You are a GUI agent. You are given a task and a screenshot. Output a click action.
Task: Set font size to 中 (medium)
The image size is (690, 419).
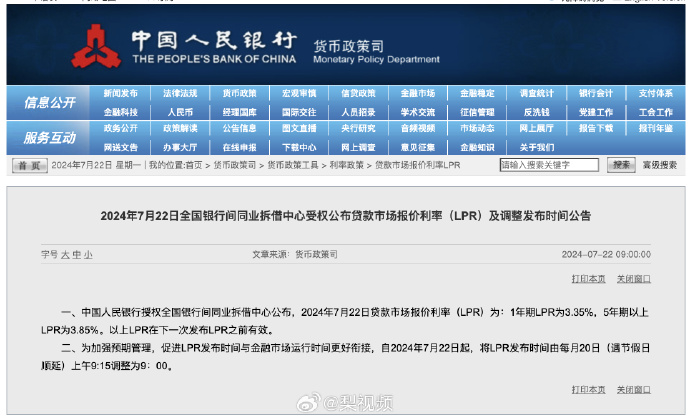coord(75,255)
